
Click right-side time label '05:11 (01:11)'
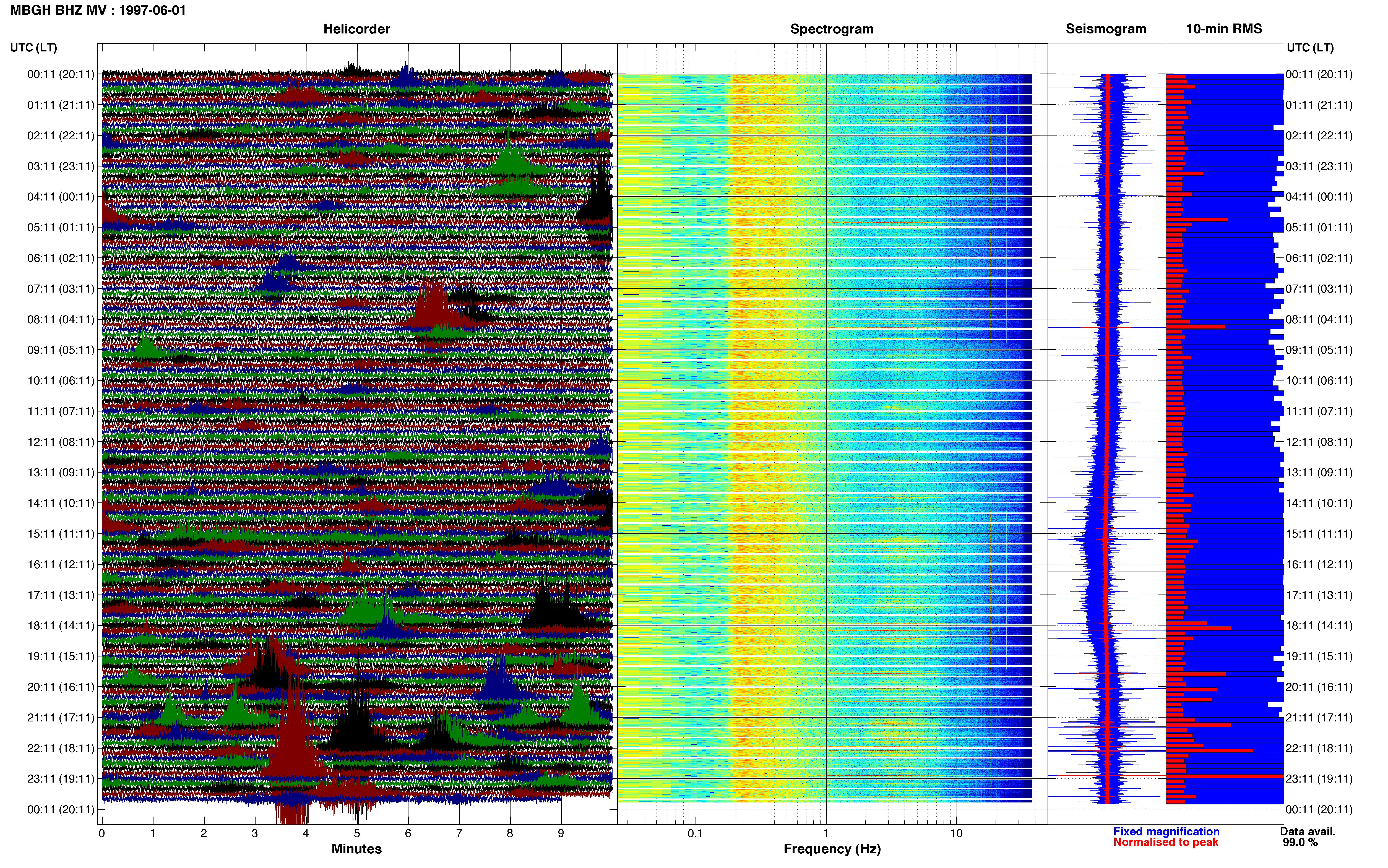[x=1319, y=227]
